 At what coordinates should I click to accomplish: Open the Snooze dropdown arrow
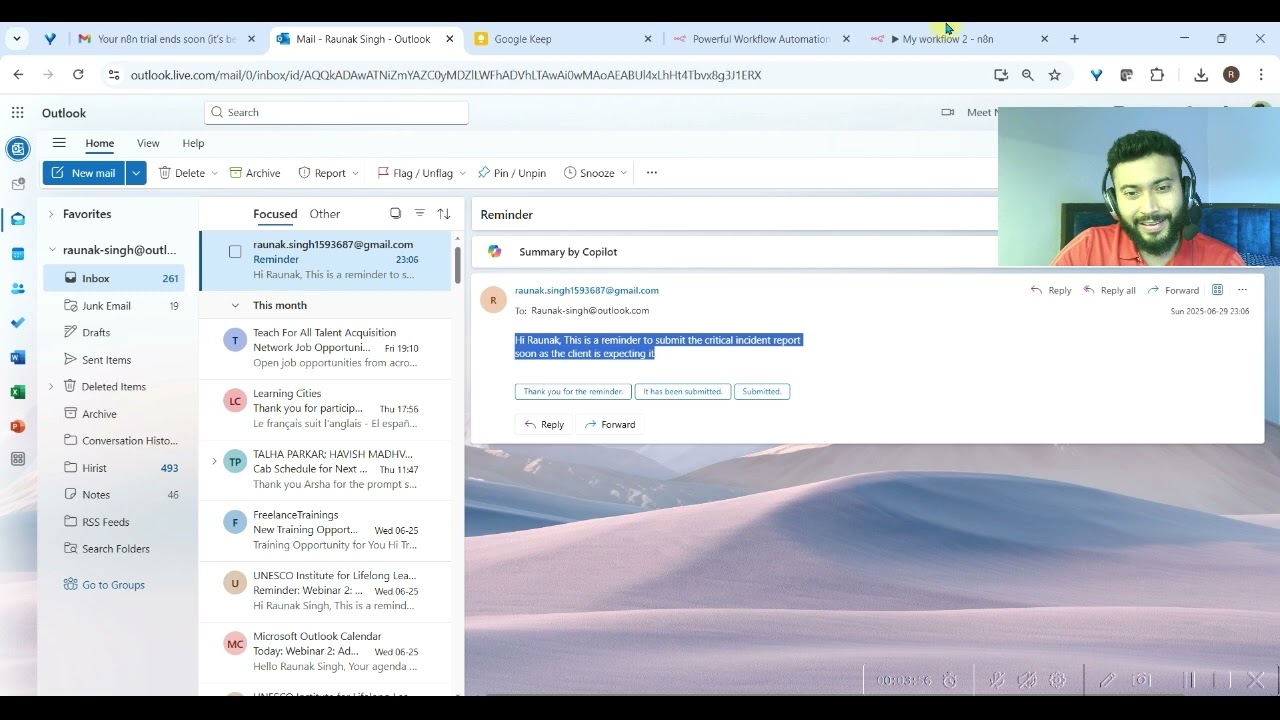pyautogui.click(x=623, y=173)
